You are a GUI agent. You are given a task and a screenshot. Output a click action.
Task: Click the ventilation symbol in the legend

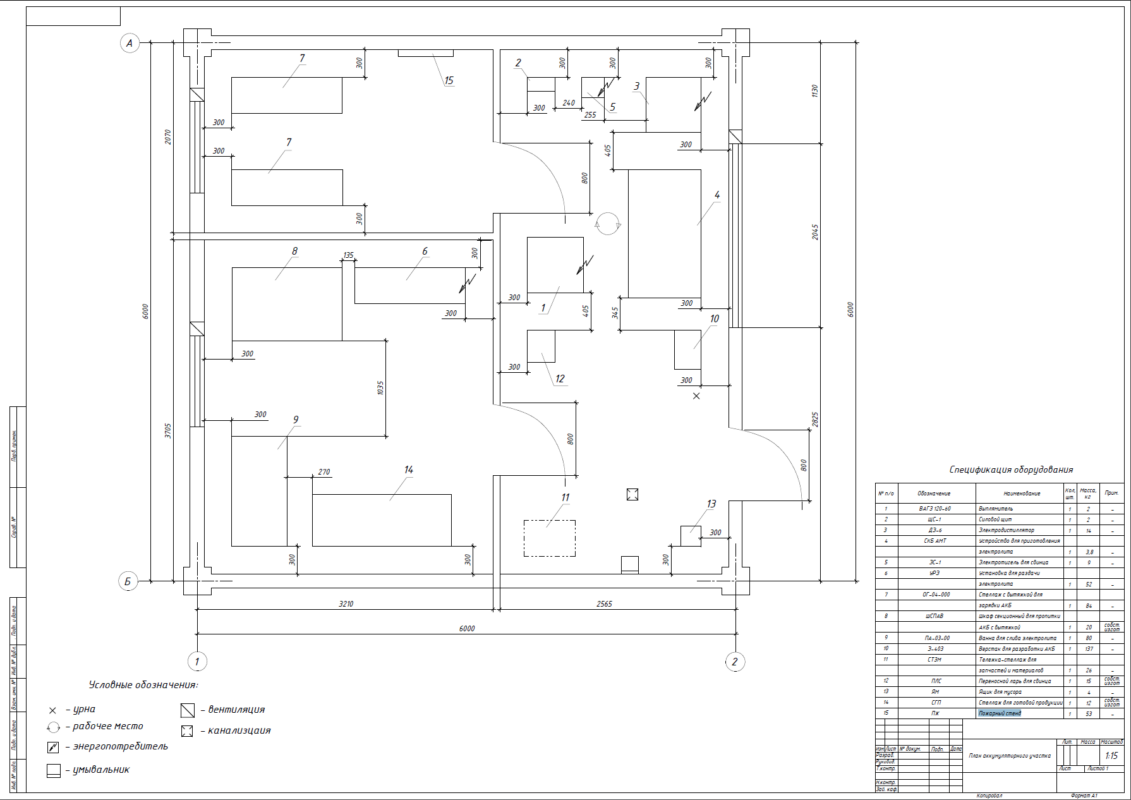tap(188, 710)
